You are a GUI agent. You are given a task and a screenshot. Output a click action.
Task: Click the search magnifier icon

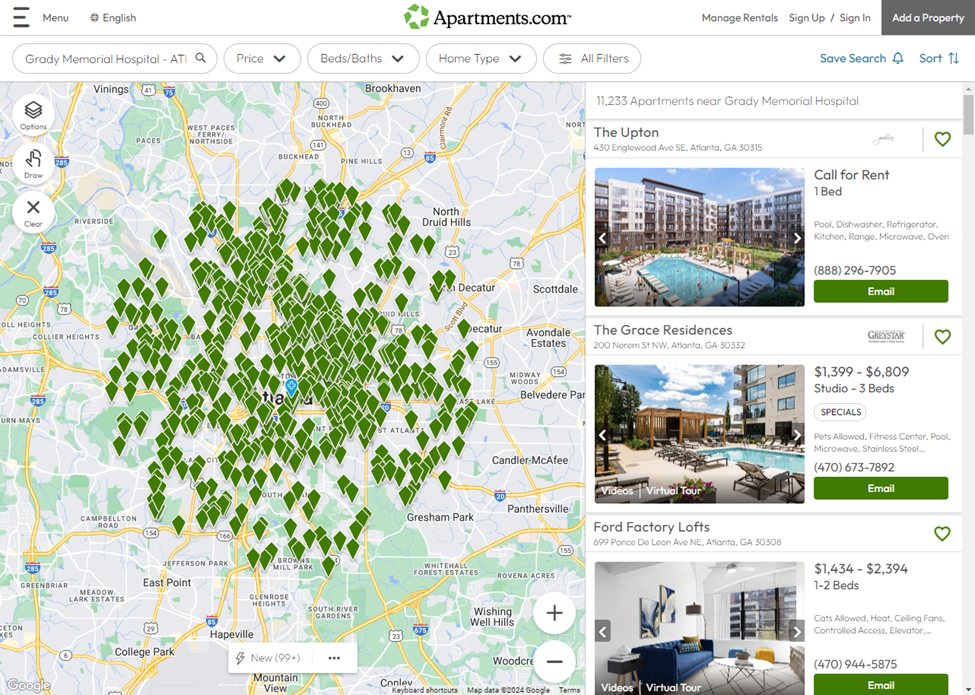201,58
